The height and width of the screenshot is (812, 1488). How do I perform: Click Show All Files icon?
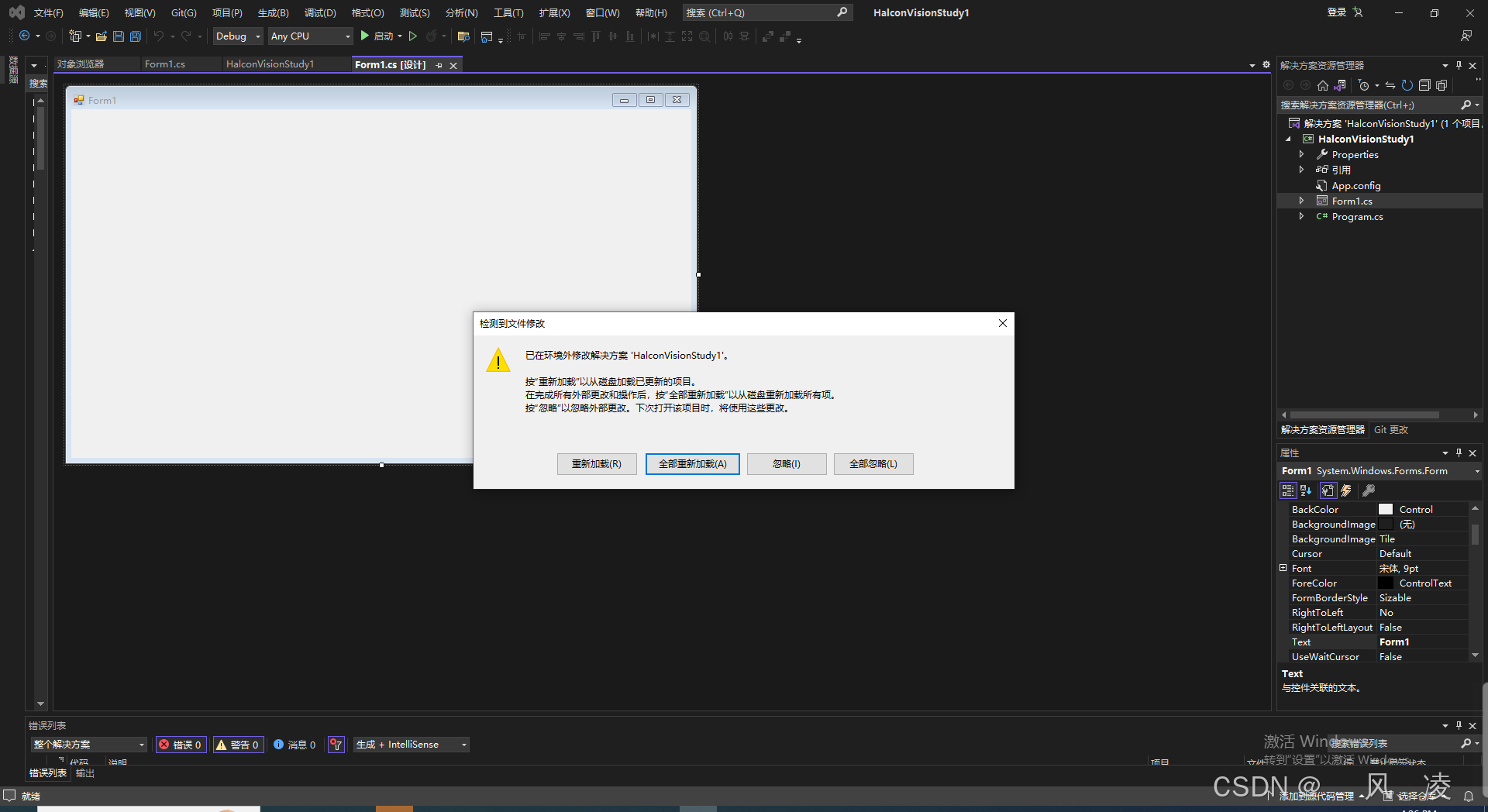[1441, 85]
